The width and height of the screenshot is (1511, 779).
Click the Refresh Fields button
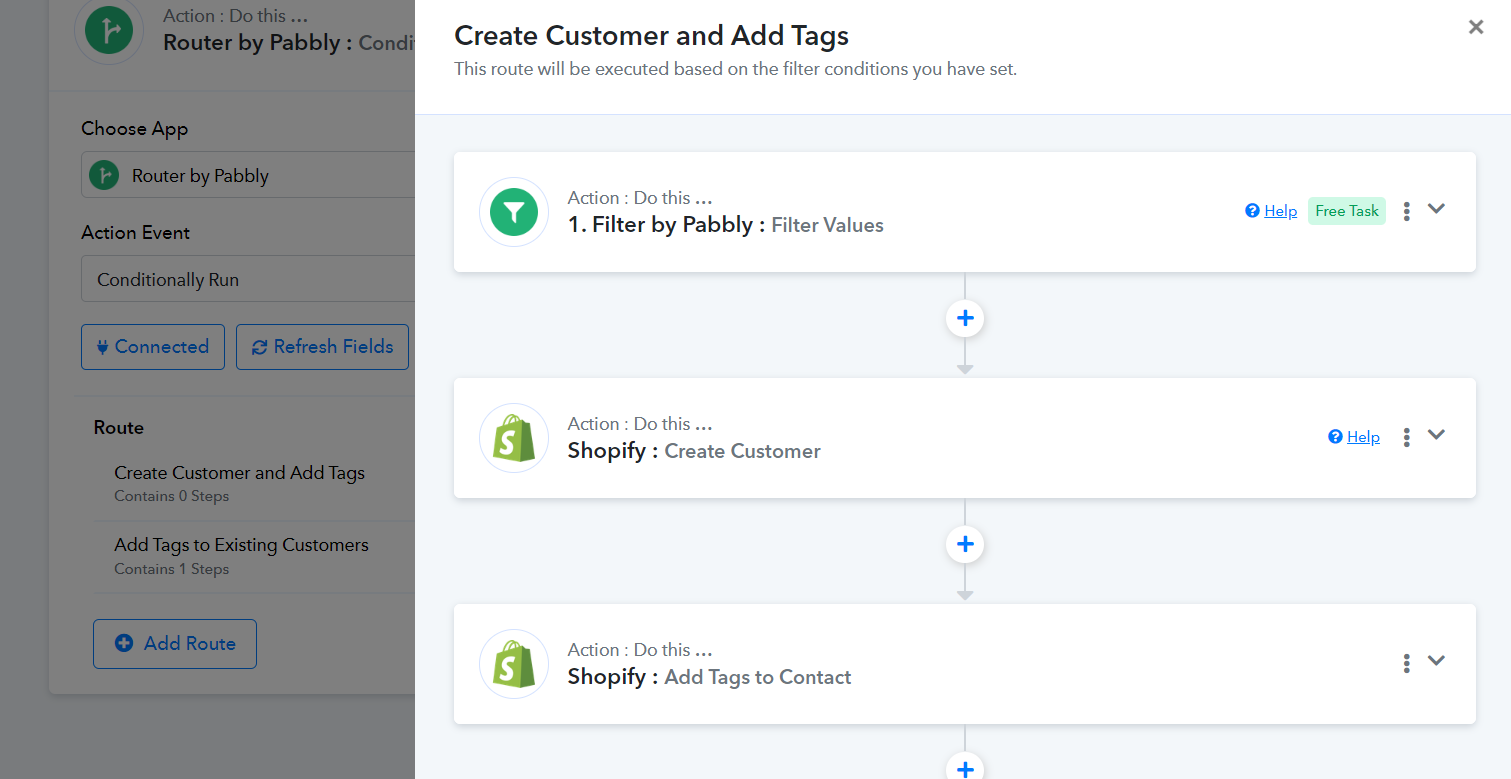point(323,347)
